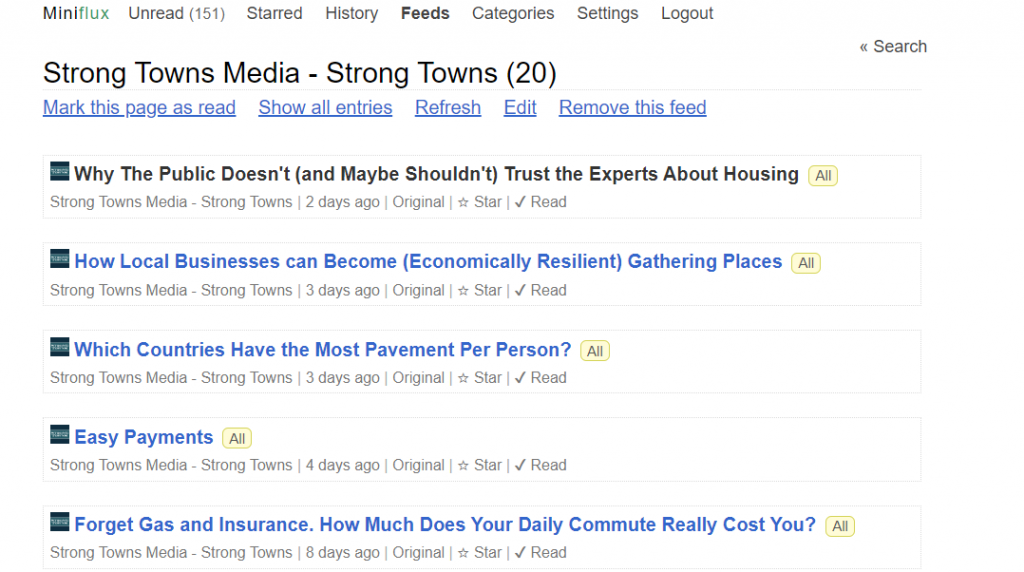This screenshot has width=1024, height=572.
Task: Refresh the Strong Towns feed
Action: [448, 108]
